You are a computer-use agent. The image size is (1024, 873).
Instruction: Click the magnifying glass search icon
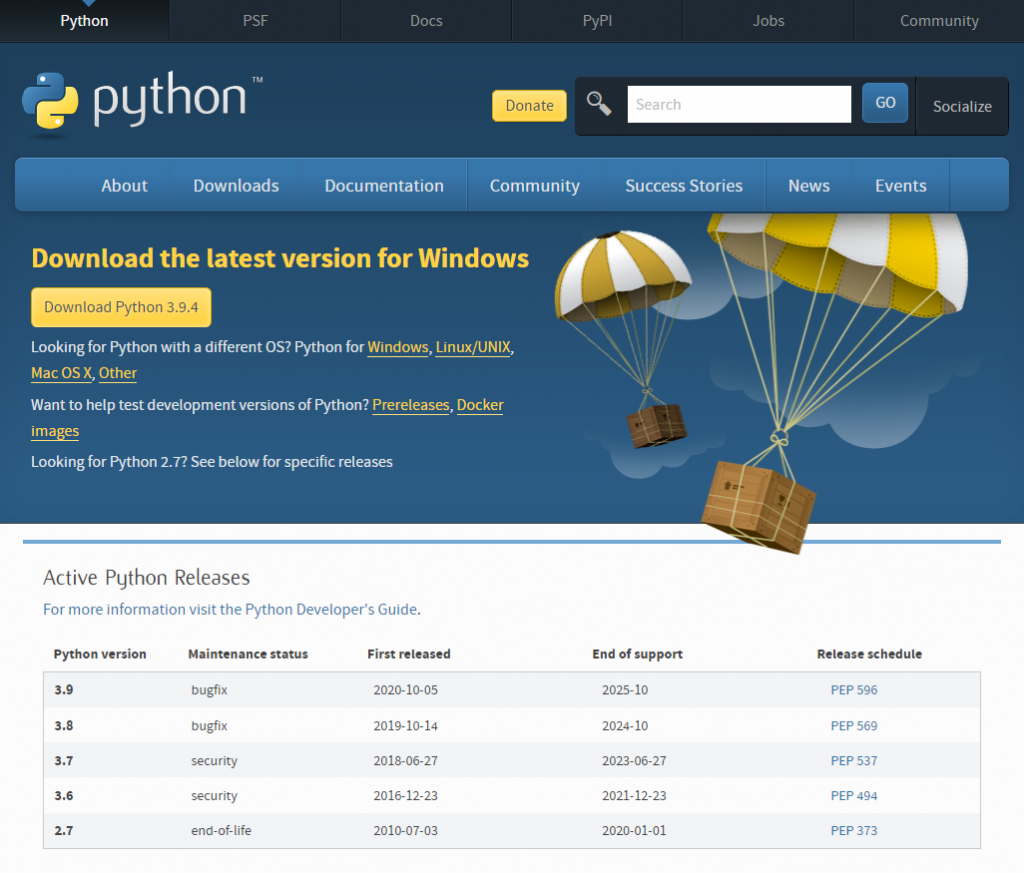(599, 103)
